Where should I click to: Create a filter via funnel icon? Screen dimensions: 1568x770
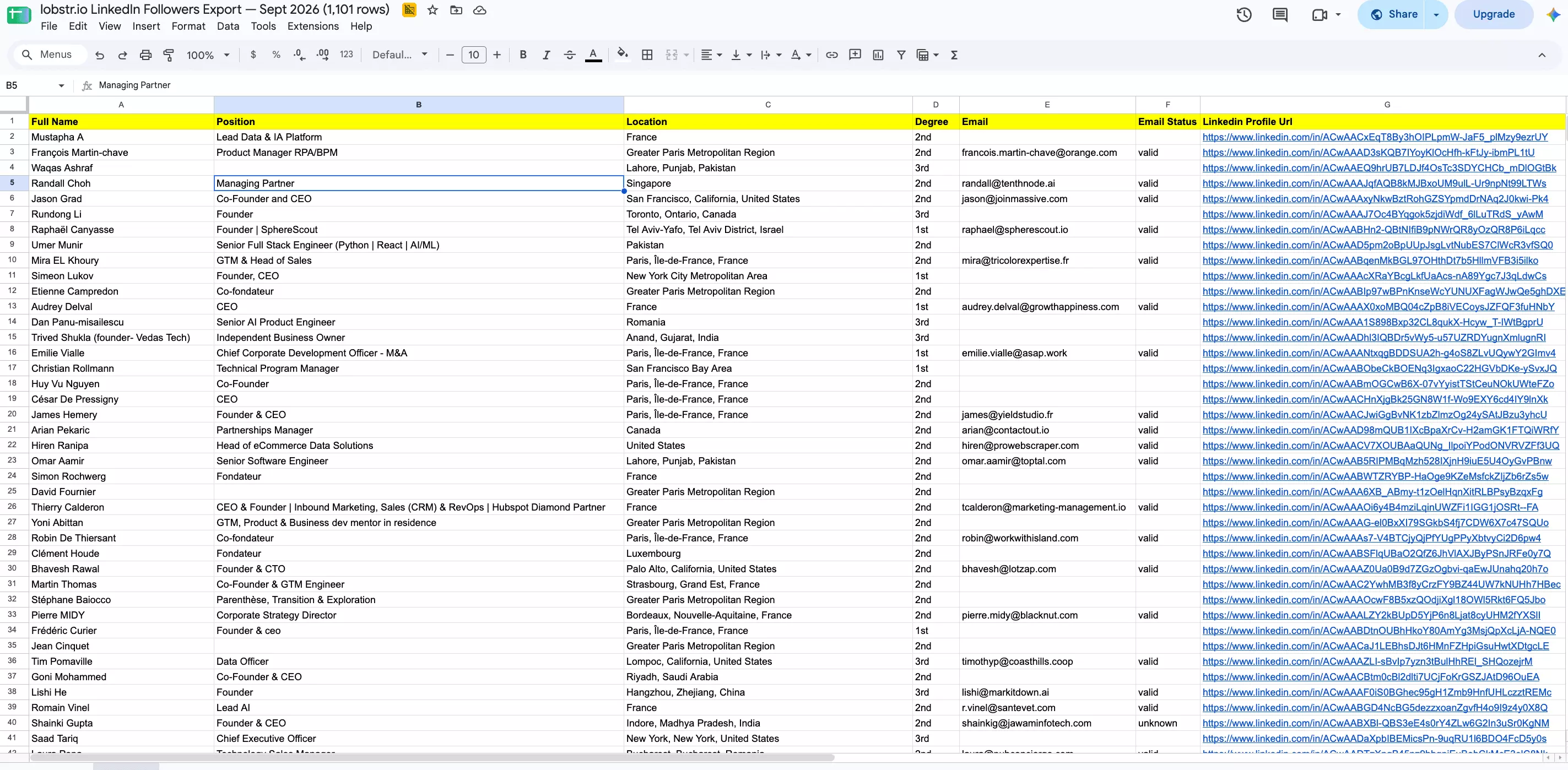[901, 55]
